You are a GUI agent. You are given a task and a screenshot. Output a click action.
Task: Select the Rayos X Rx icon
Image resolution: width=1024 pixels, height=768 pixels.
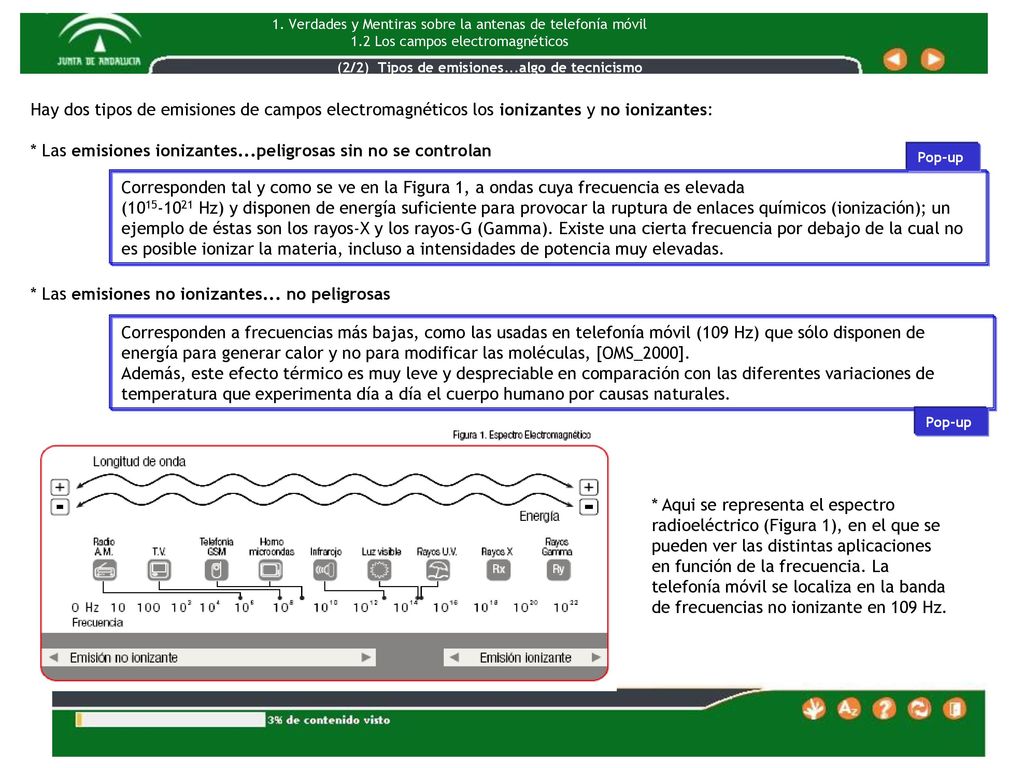click(x=499, y=569)
